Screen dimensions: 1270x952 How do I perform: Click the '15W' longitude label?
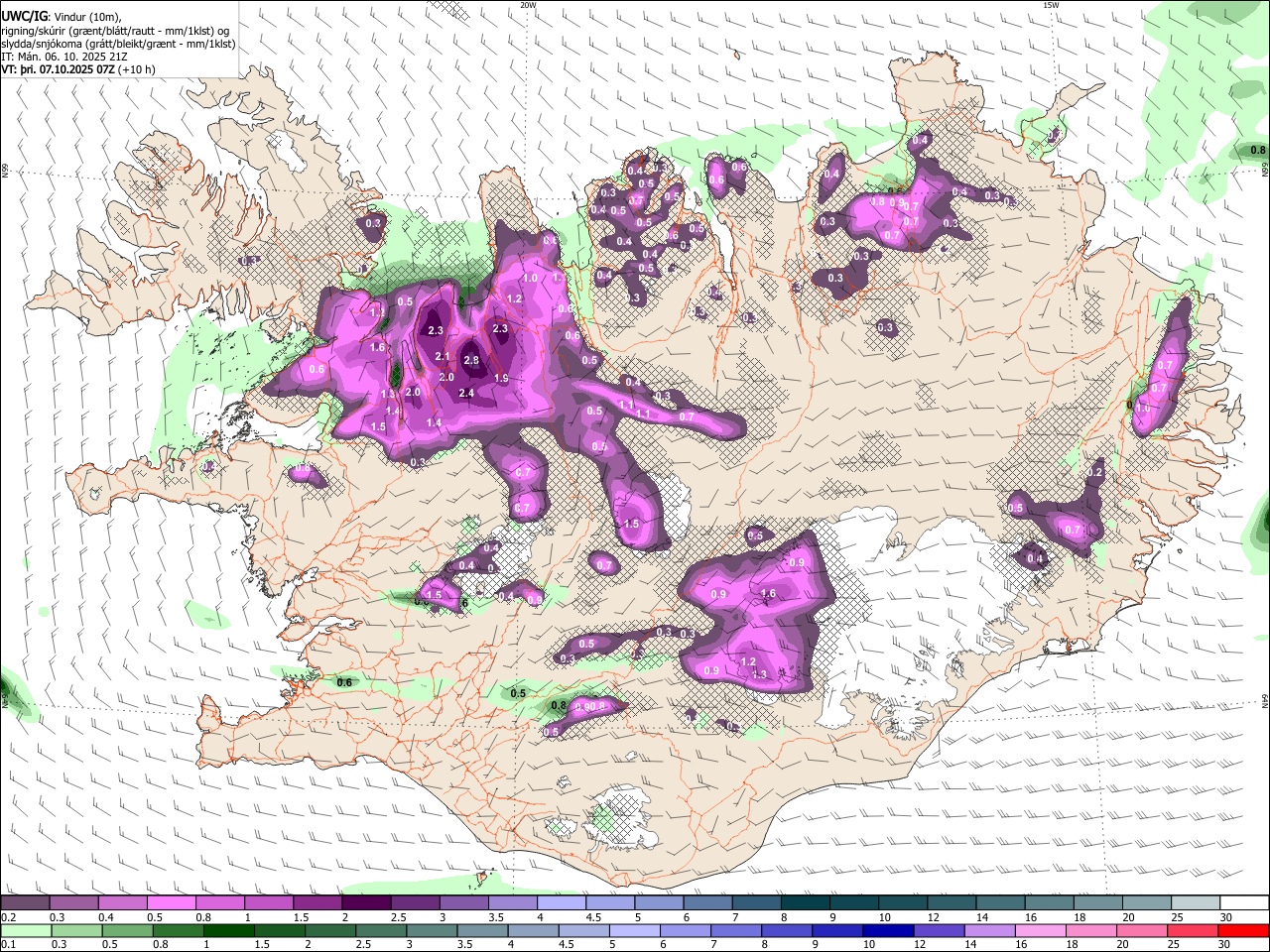tap(1051, 5)
